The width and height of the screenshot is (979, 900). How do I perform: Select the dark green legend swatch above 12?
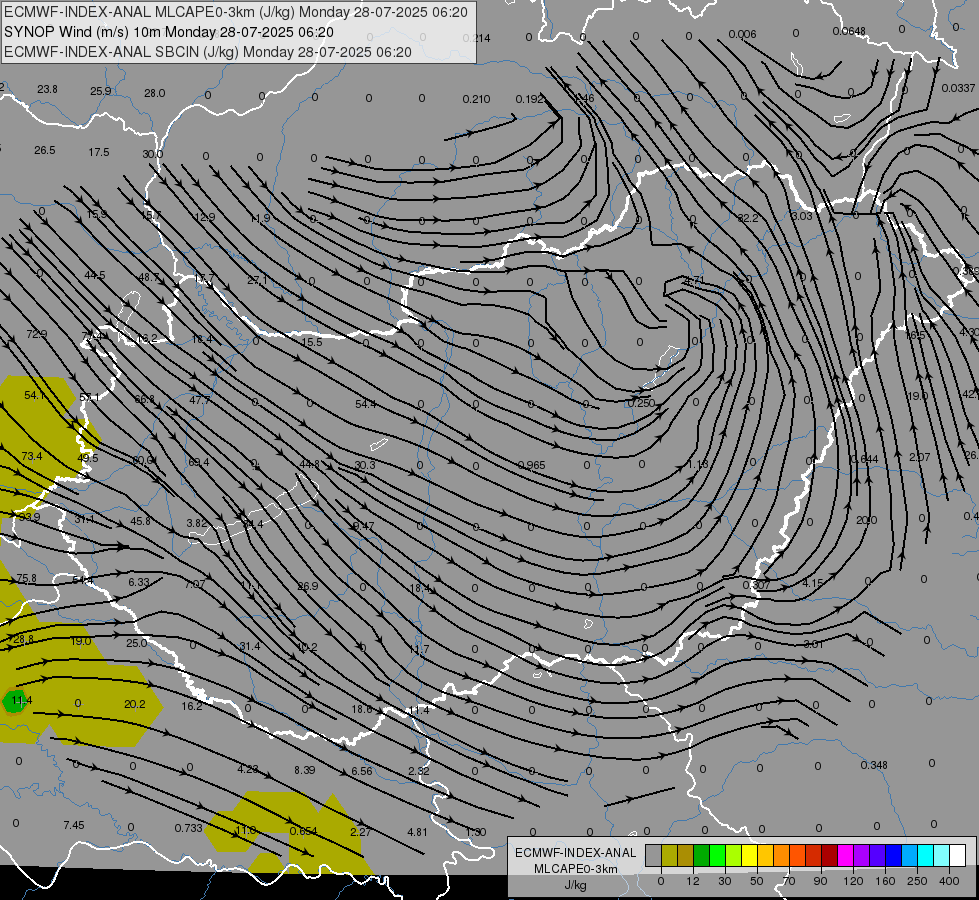pyautogui.click(x=701, y=855)
